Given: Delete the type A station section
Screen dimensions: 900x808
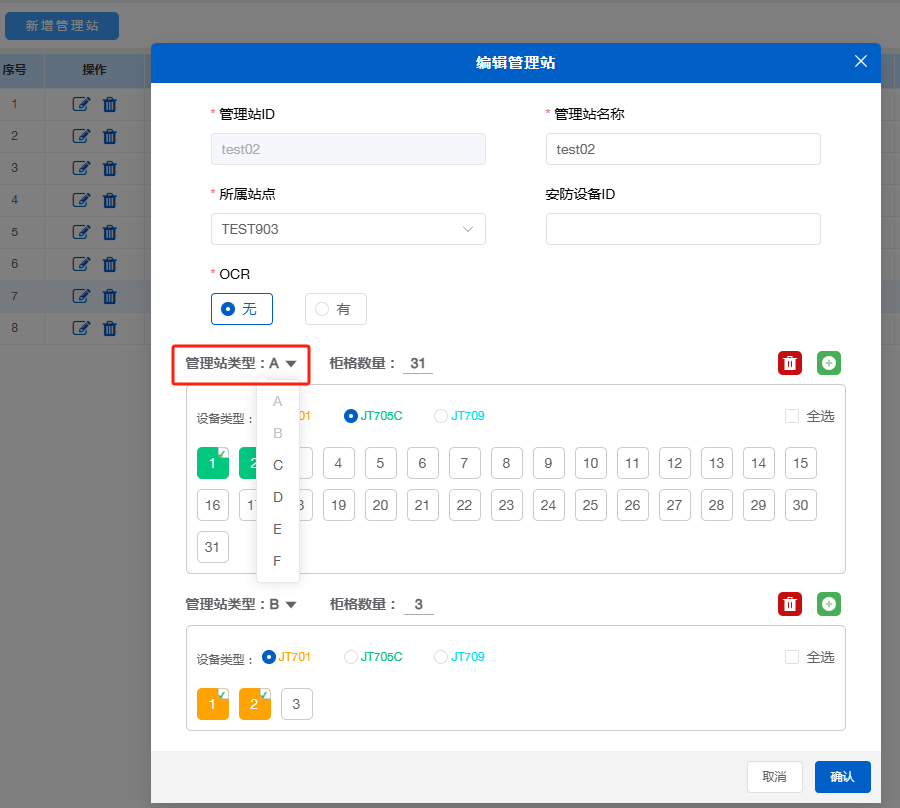Looking at the screenshot, I should click(x=790, y=363).
